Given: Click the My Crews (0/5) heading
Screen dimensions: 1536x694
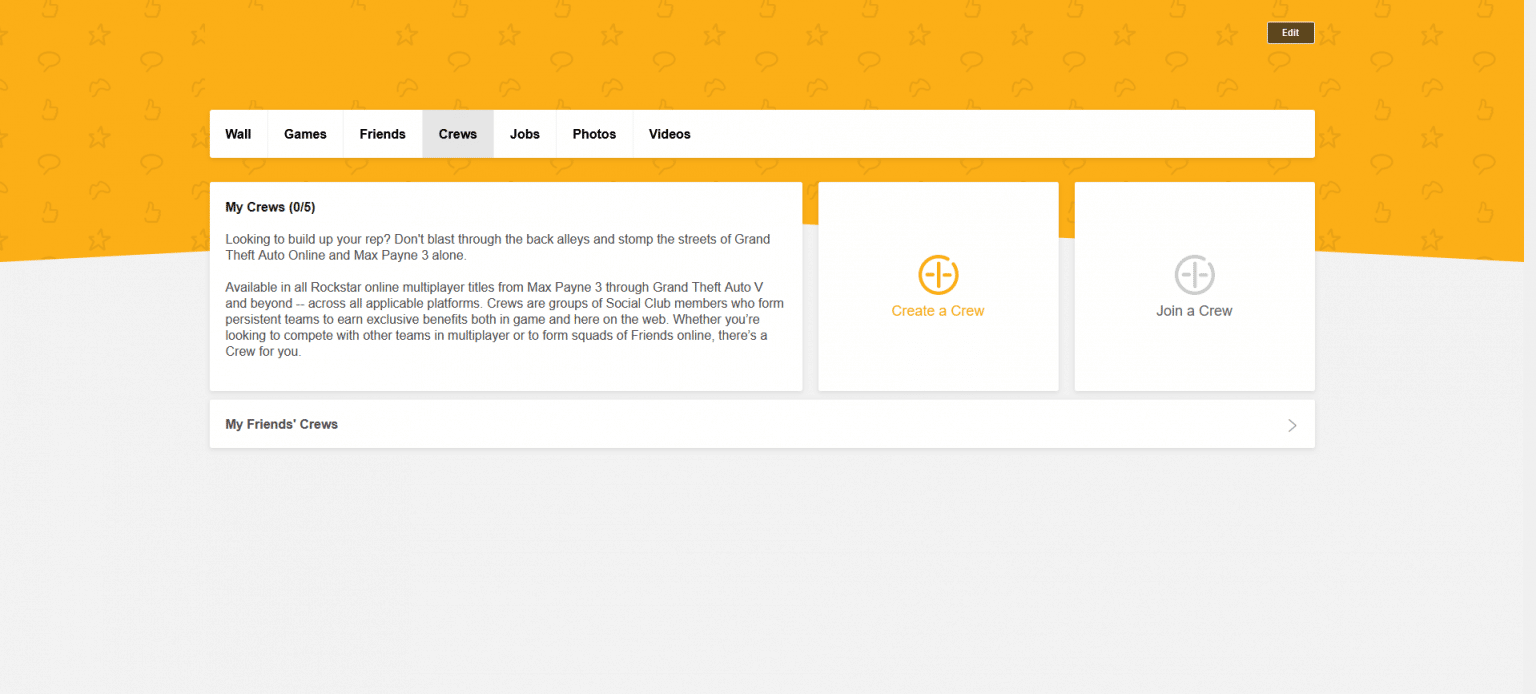Looking at the screenshot, I should [270, 207].
